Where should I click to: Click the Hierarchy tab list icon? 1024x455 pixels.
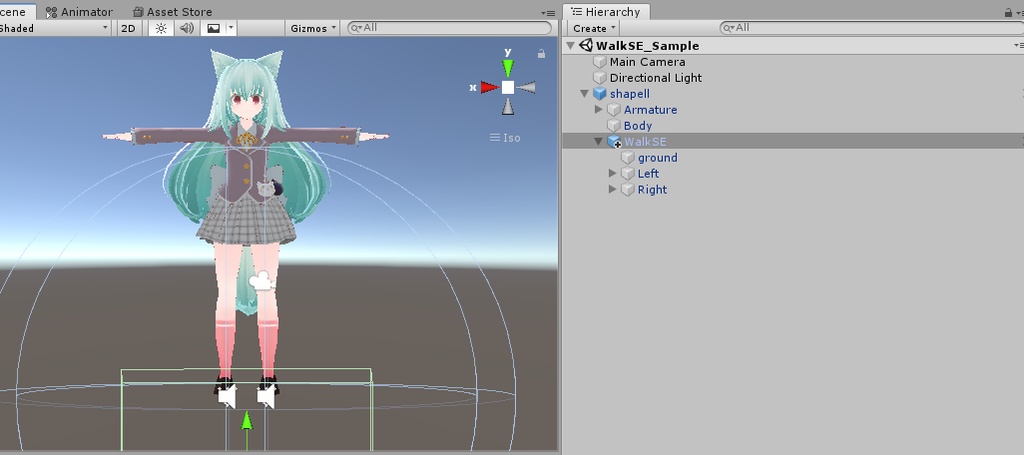(577, 12)
